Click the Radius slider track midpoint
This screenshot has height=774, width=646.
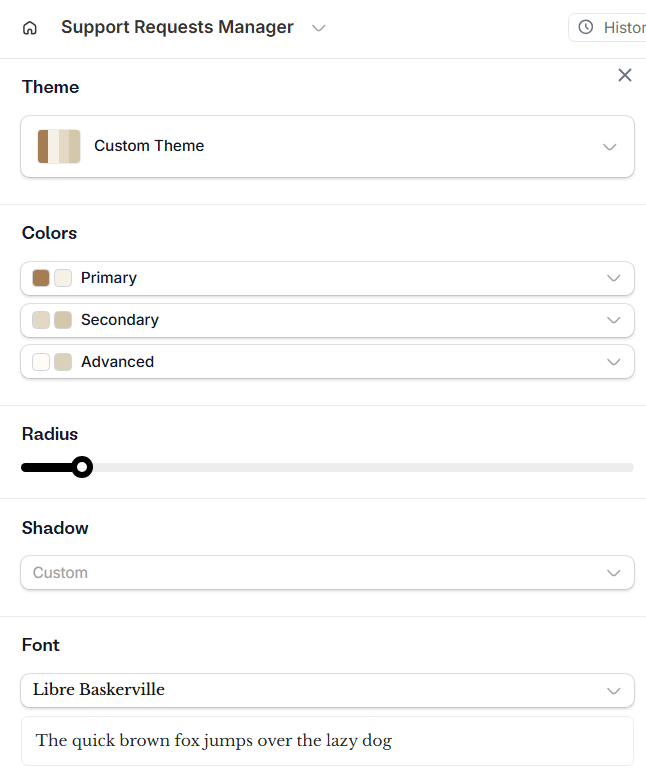pyautogui.click(x=327, y=467)
